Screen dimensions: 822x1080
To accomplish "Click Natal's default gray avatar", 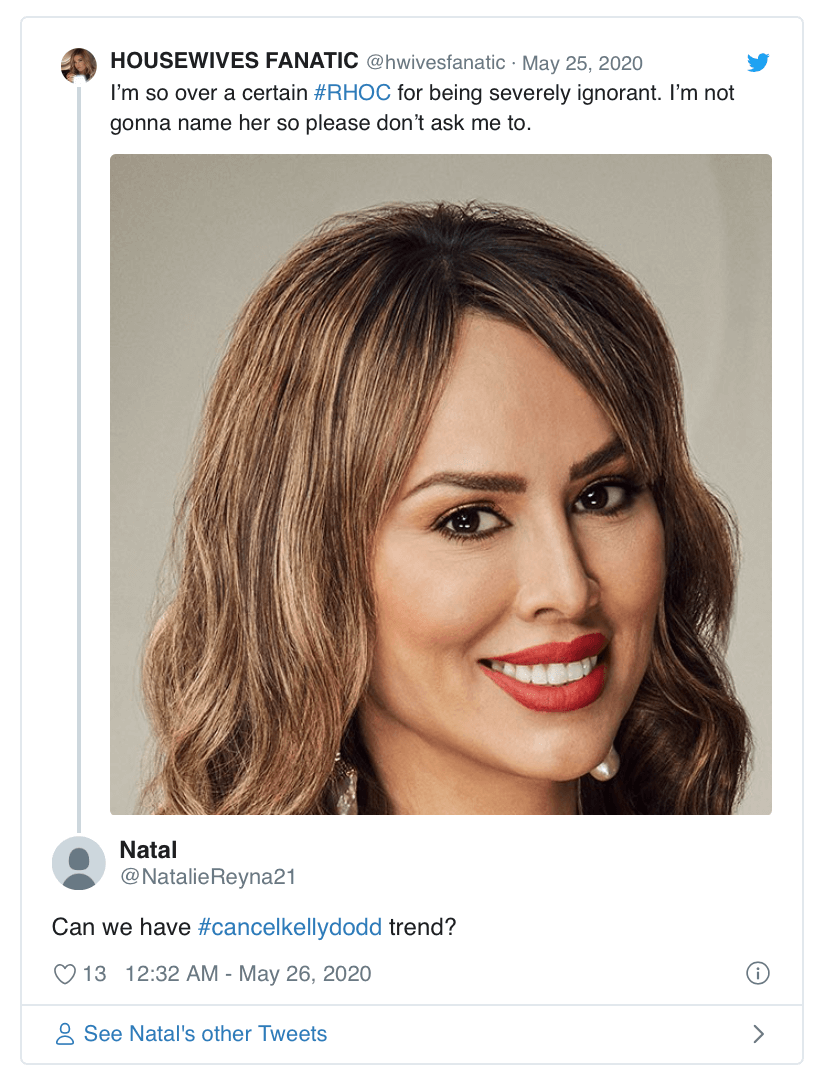I will click(79, 863).
